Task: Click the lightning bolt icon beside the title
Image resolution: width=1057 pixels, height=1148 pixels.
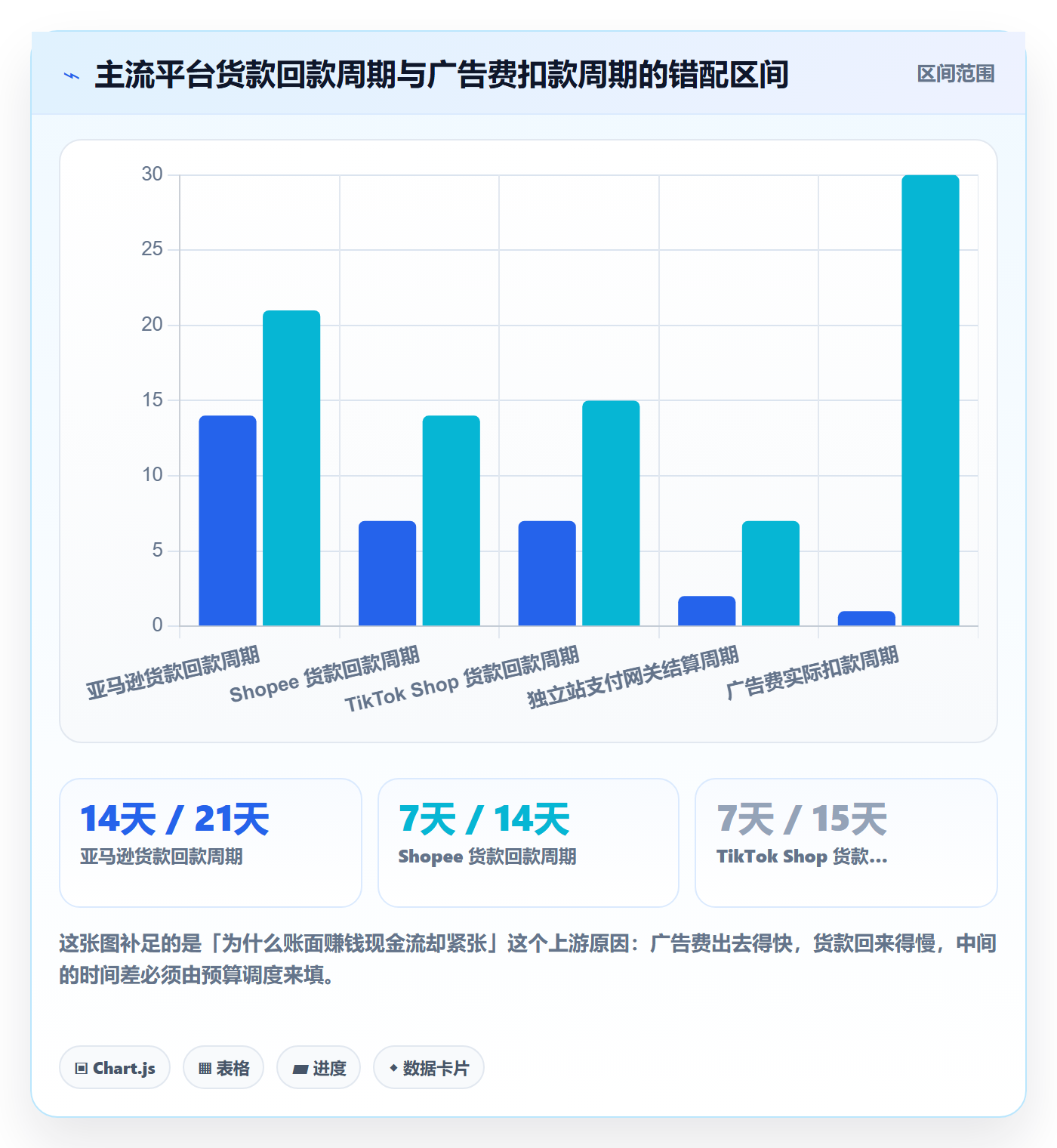Action: pyautogui.click(x=72, y=76)
